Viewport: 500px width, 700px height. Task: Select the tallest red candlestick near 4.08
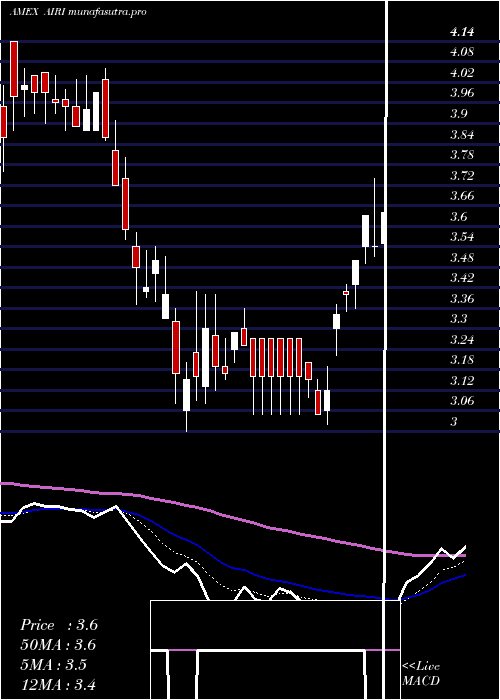[x=14, y=69]
